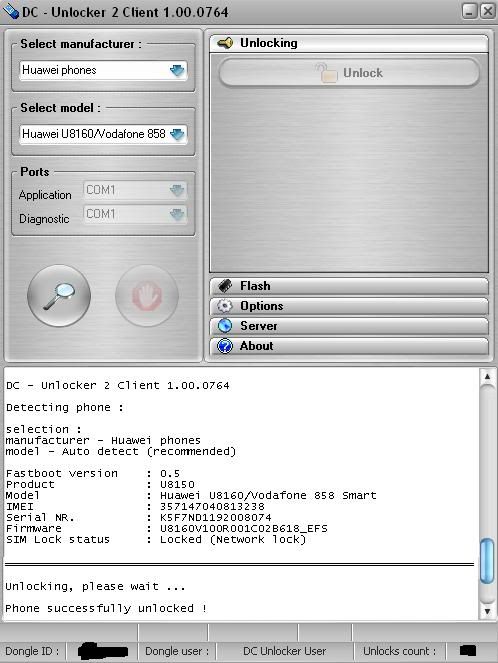Image resolution: width=498 pixels, height=663 pixels.
Task: Click the 'Unlocks count :' status label
Action: click(x=399, y=651)
